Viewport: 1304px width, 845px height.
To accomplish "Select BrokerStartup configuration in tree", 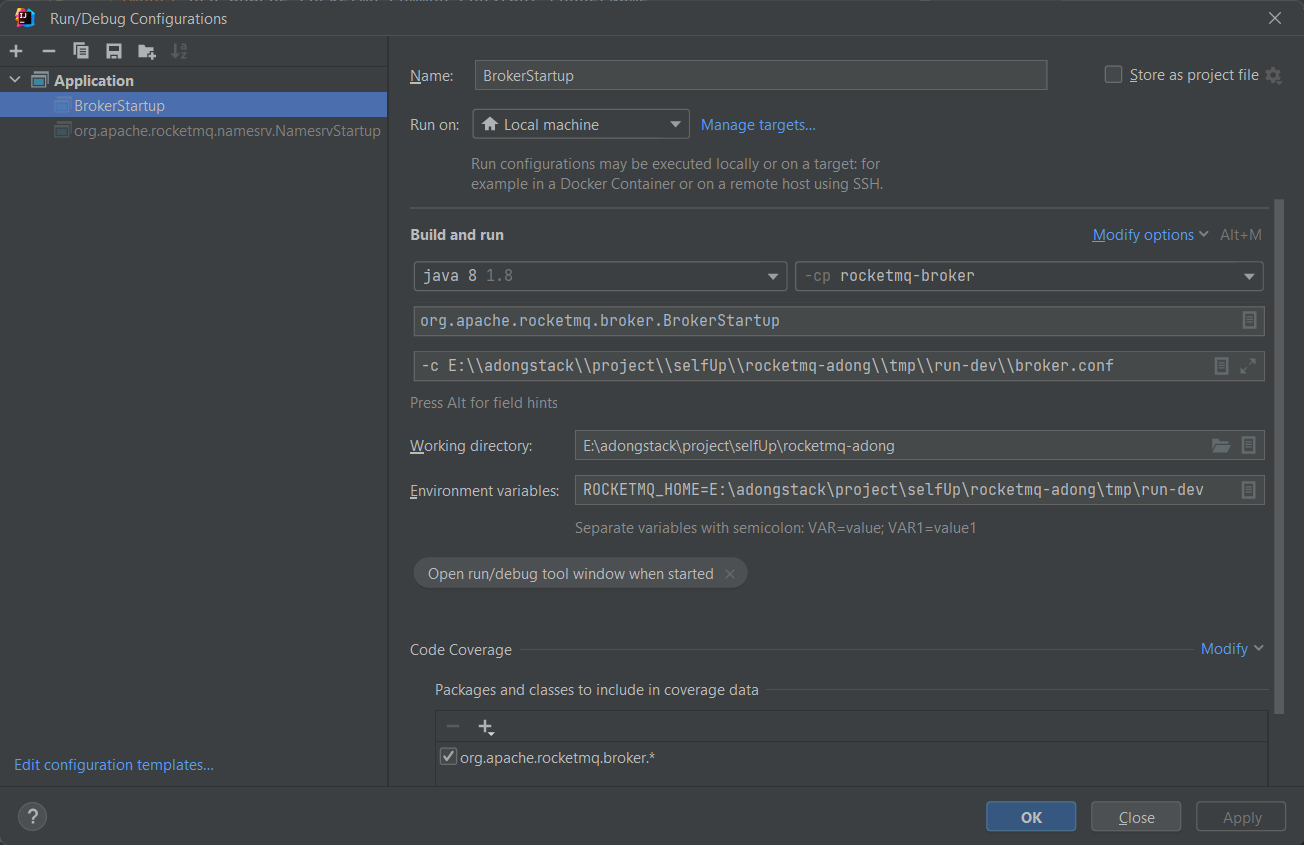I will tap(193, 105).
